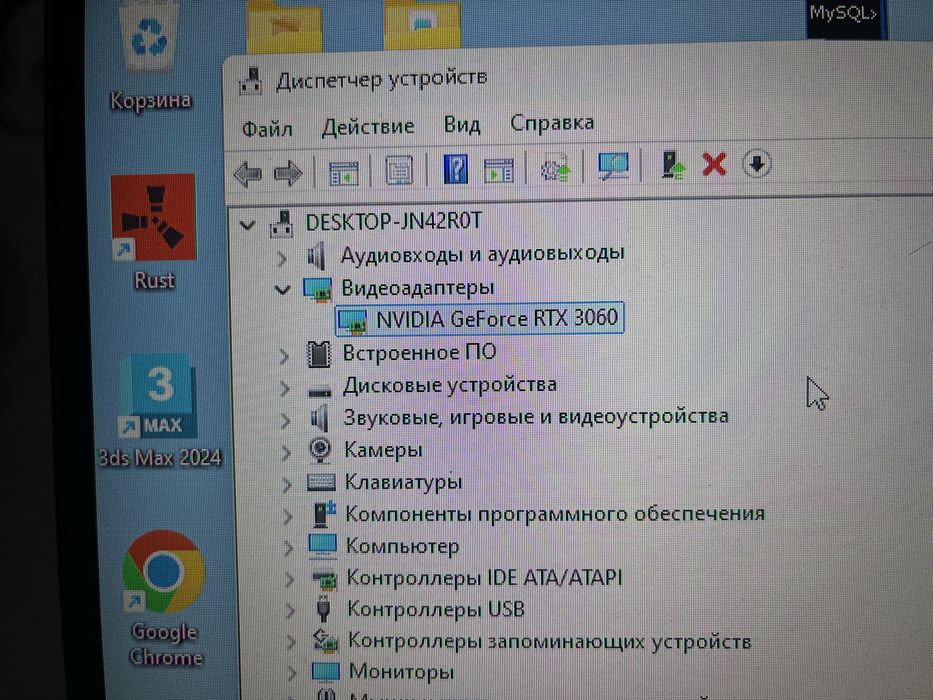Open the desktop folder right of the red flag folder

(421, 23)
